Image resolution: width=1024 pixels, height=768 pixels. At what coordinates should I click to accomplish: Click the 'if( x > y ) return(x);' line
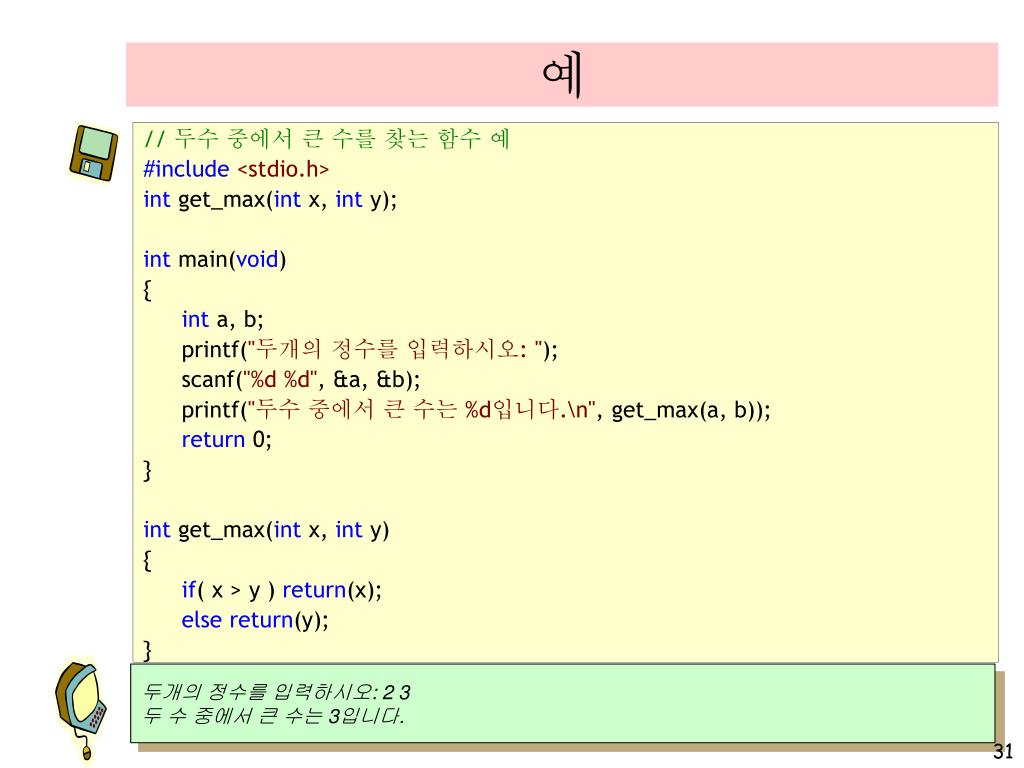pos(281,590)
